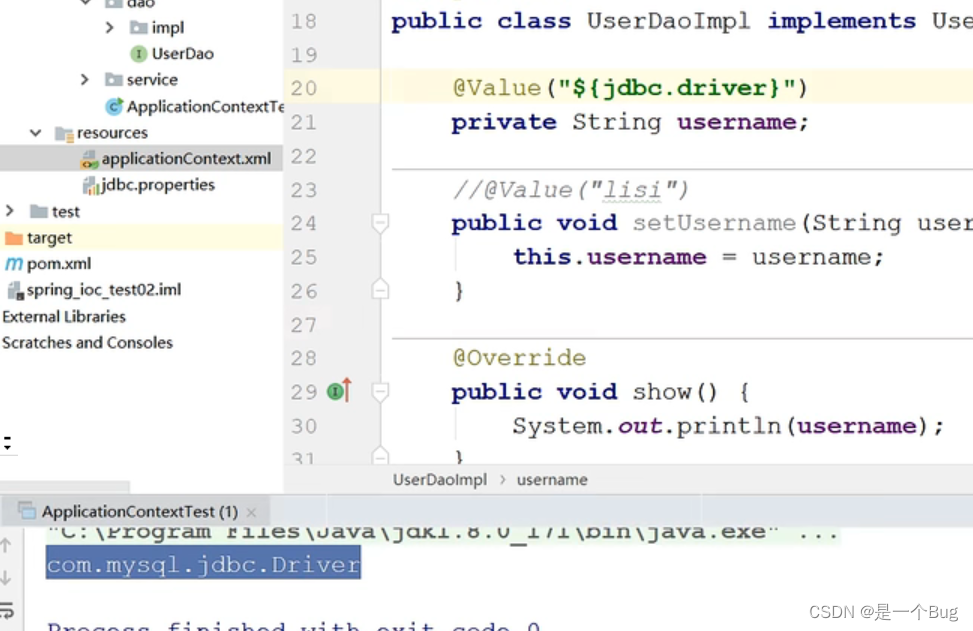Expand the service folder
Viewport: 973px width, 631px height.
click(x=85, y=79)
